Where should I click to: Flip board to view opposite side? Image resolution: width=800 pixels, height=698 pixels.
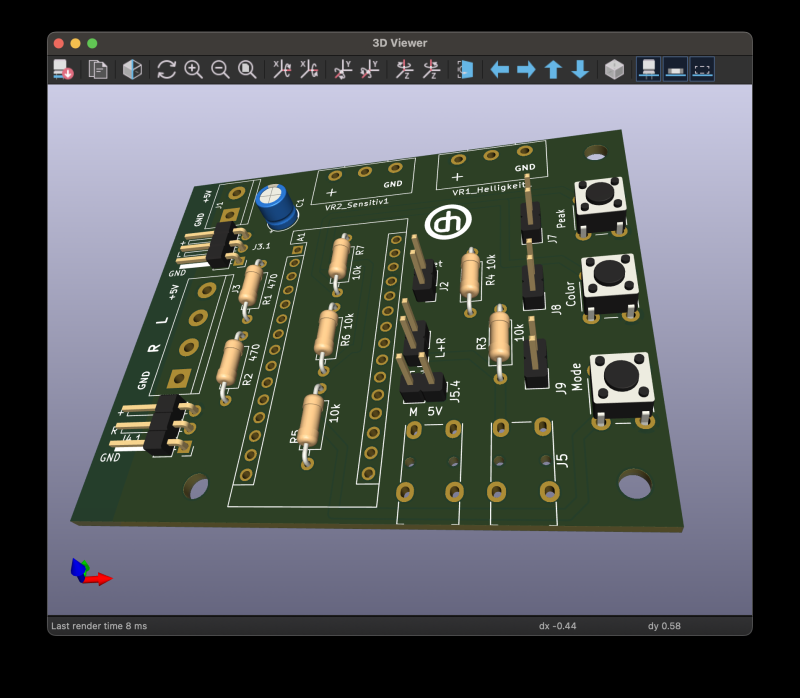(465, 69)
